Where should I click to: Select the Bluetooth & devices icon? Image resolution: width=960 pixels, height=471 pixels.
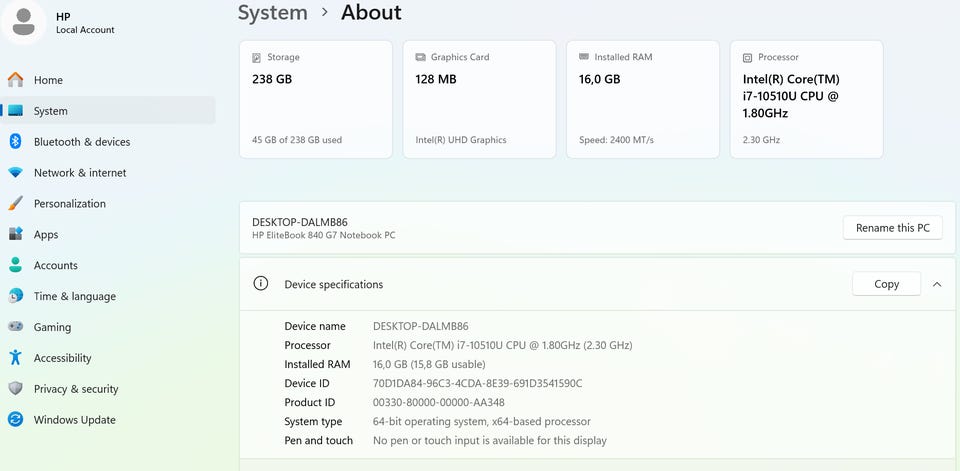point(15,142)
